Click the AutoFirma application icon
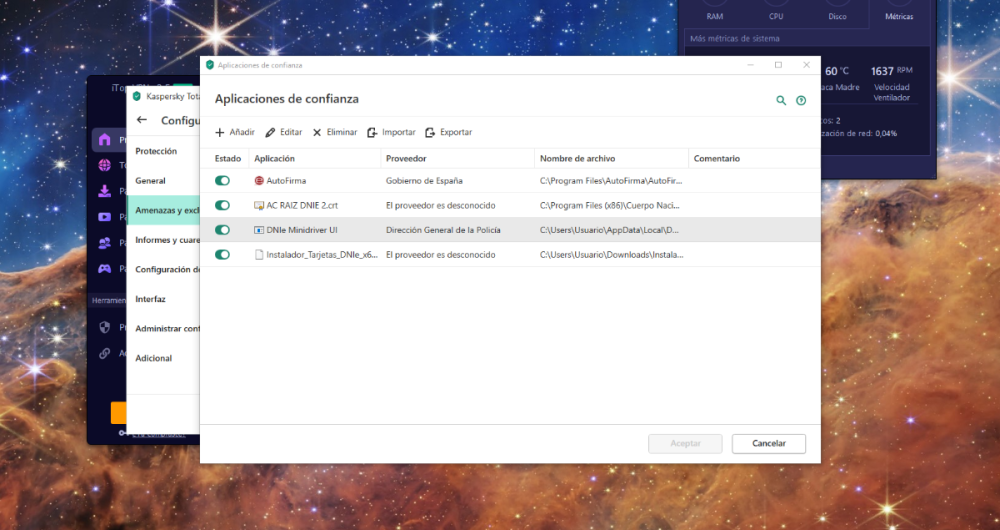This screenshot has width=1000, height=530. click(259, 180)
